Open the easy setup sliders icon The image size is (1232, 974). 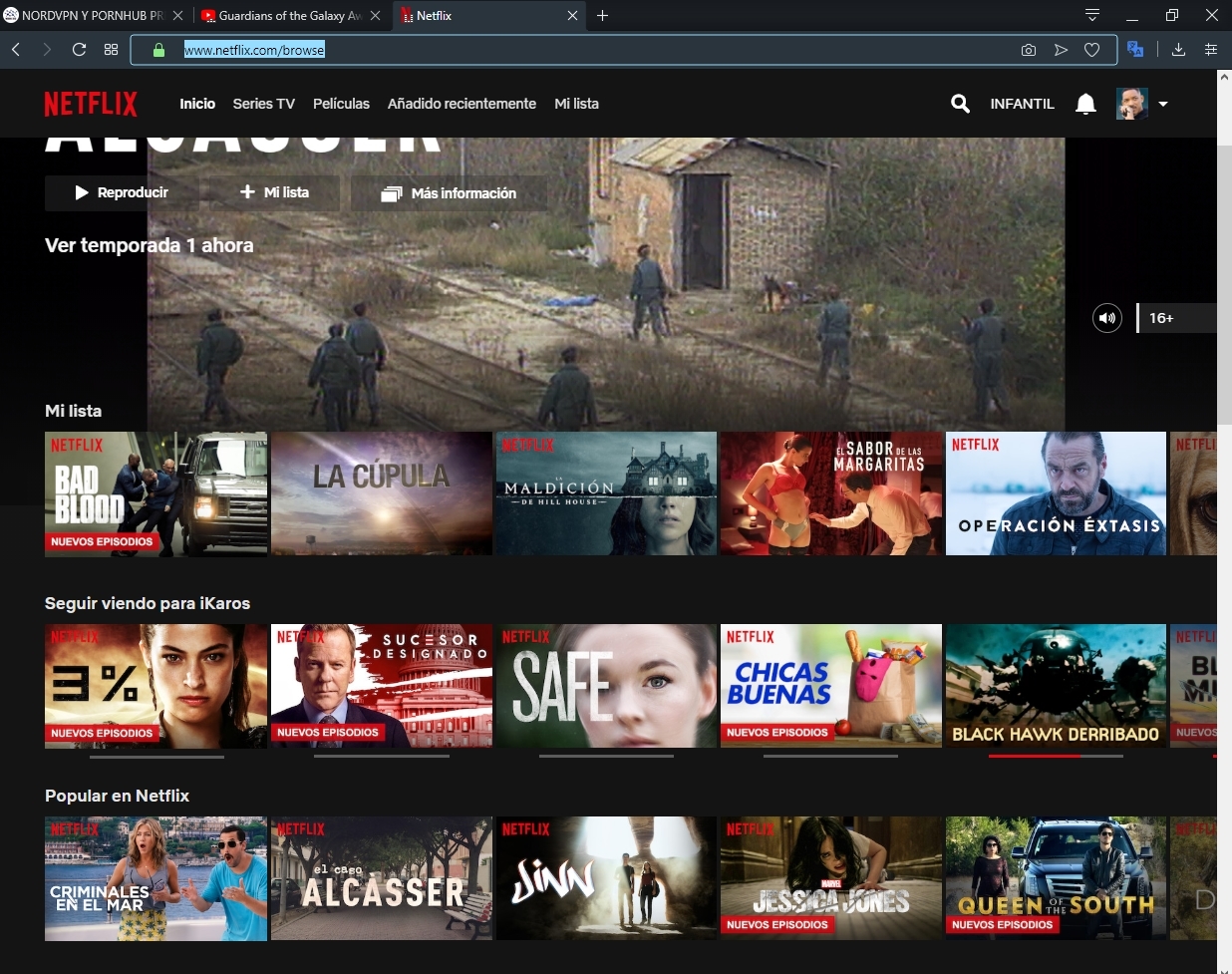click(1211, 50)
